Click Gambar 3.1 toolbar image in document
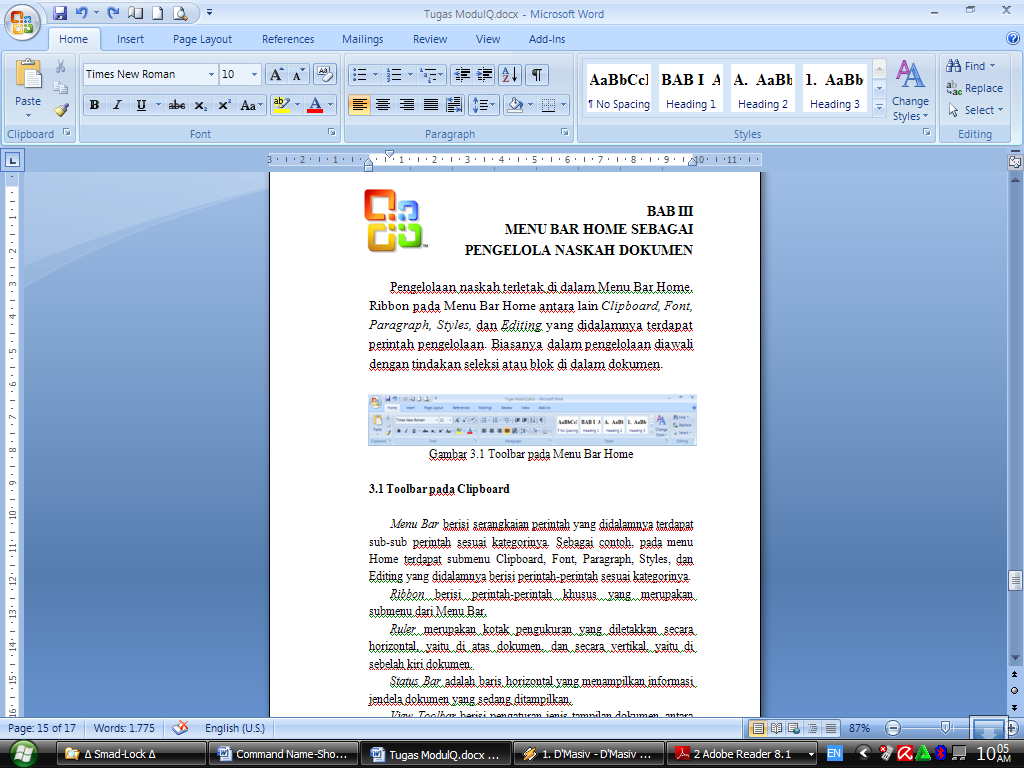Image resolution: width=1024 pixels, height=768 pixels. tap(532, 420)
